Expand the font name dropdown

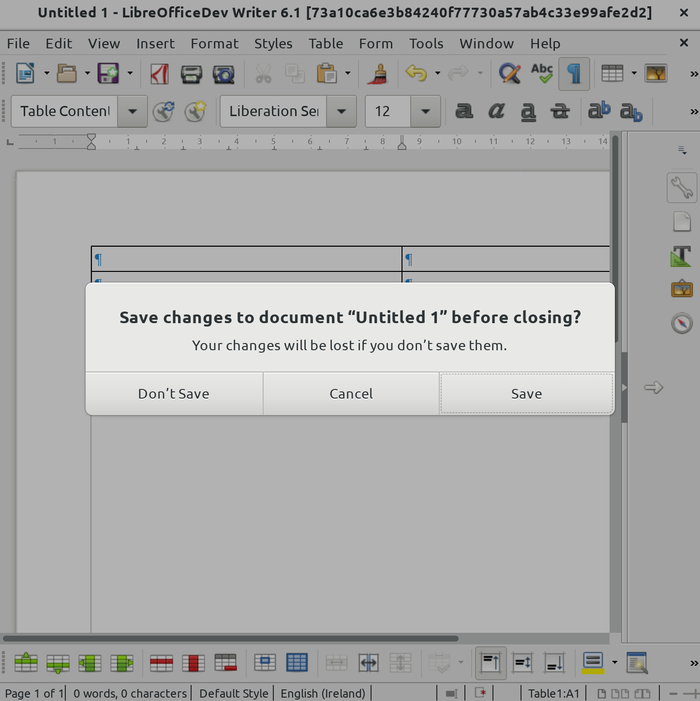point(342,111)
